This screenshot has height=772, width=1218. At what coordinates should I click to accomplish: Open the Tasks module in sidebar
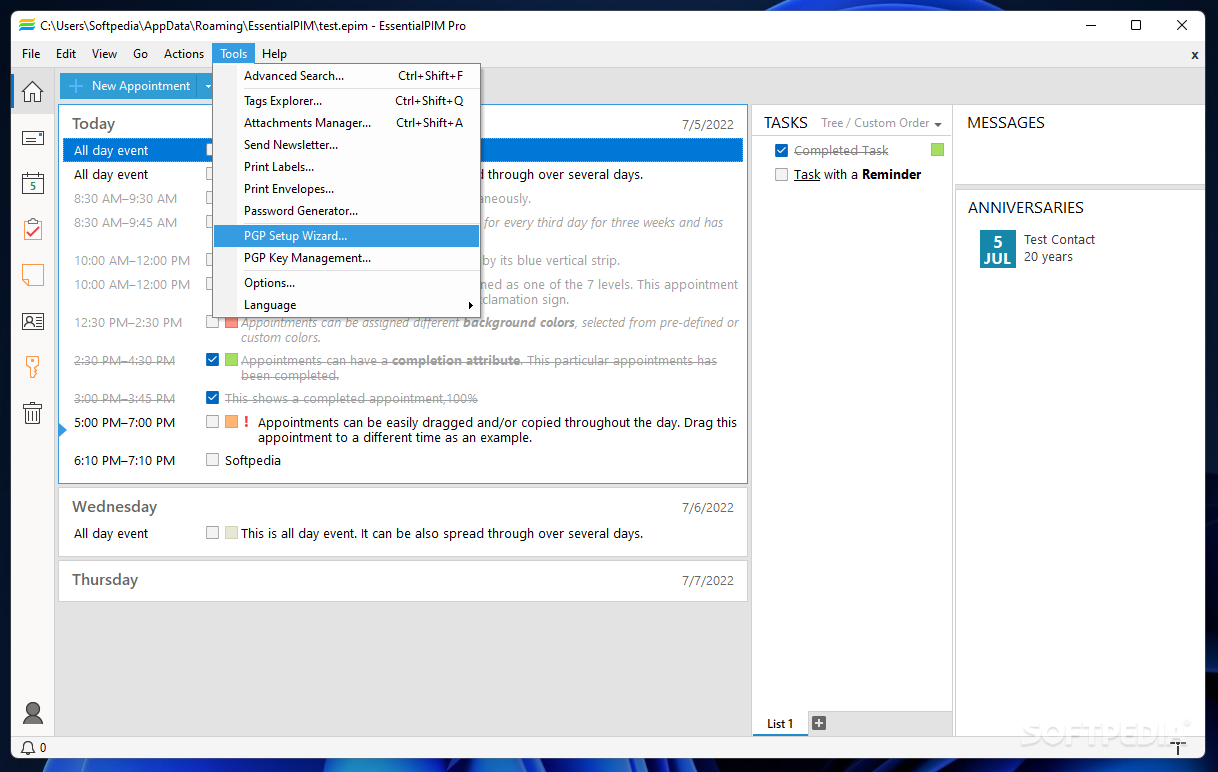(x=33, y=229)
